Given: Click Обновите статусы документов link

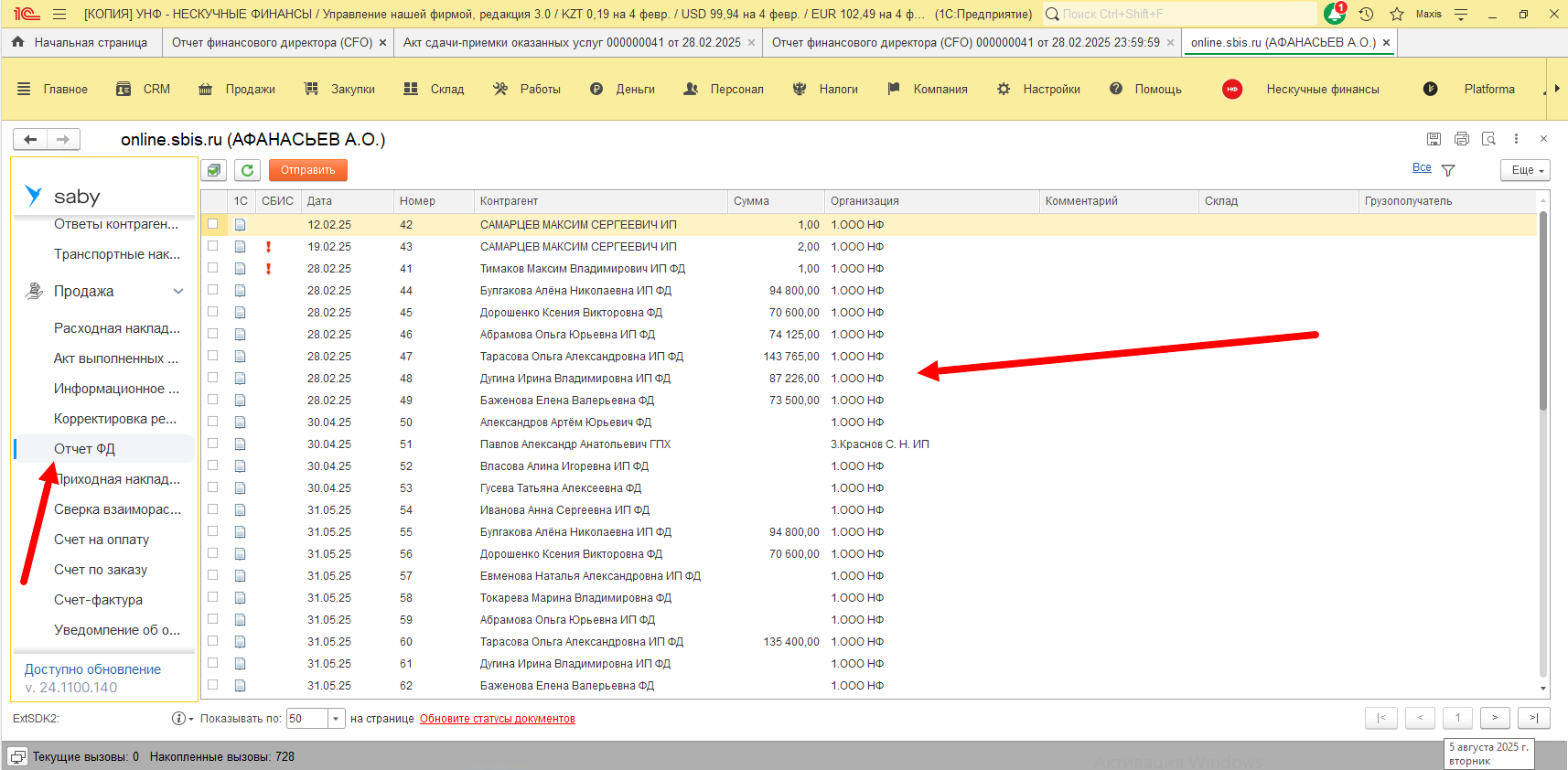Looking at the screenshot, I should coord(497,719).
